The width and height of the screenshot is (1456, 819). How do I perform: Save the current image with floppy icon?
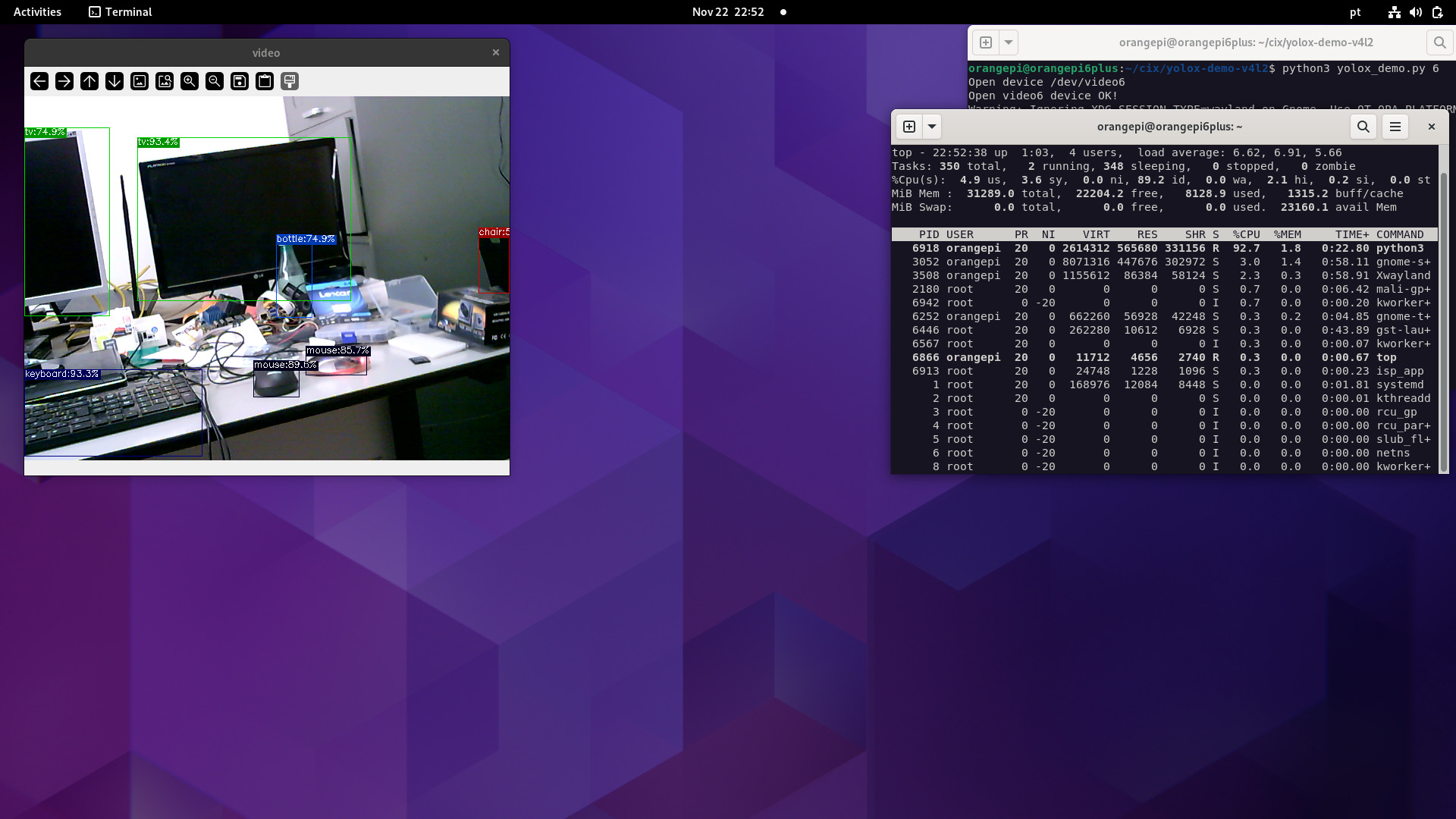240,81
